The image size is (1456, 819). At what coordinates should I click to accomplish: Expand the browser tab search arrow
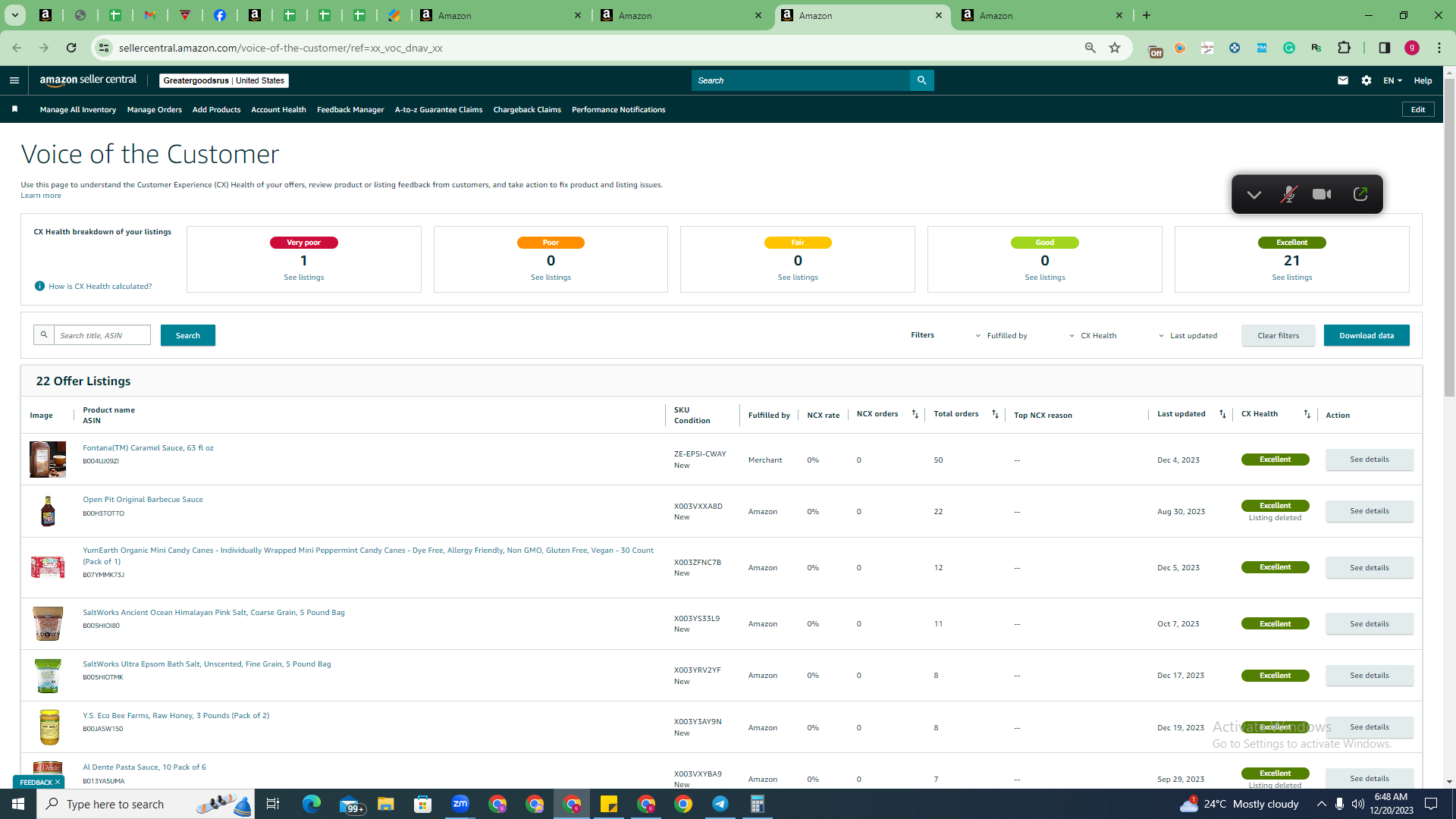point(14,15)
